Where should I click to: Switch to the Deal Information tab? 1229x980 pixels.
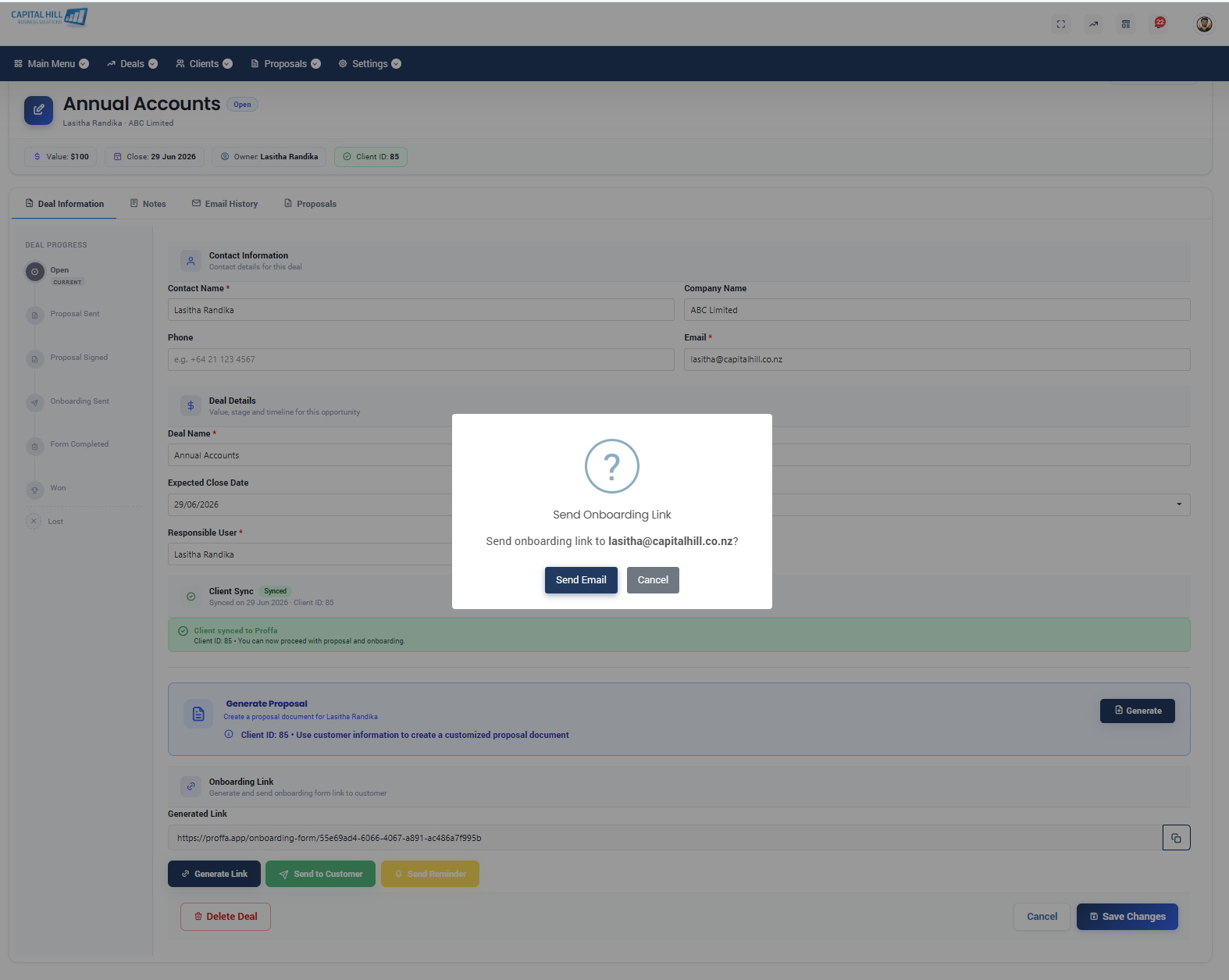(64, 204)
